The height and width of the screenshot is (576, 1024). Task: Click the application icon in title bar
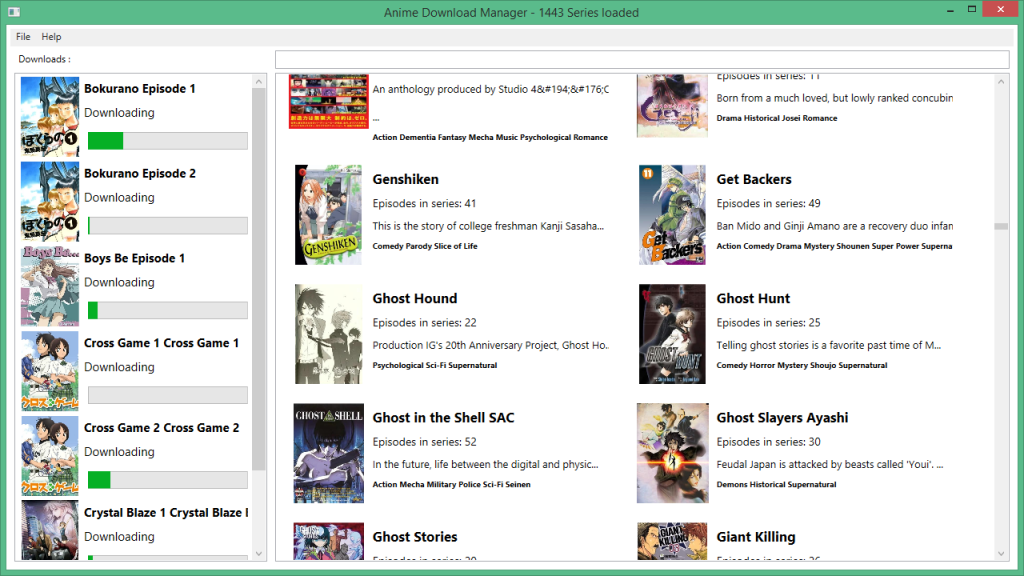pyautogui.click(x=14, y=12)
